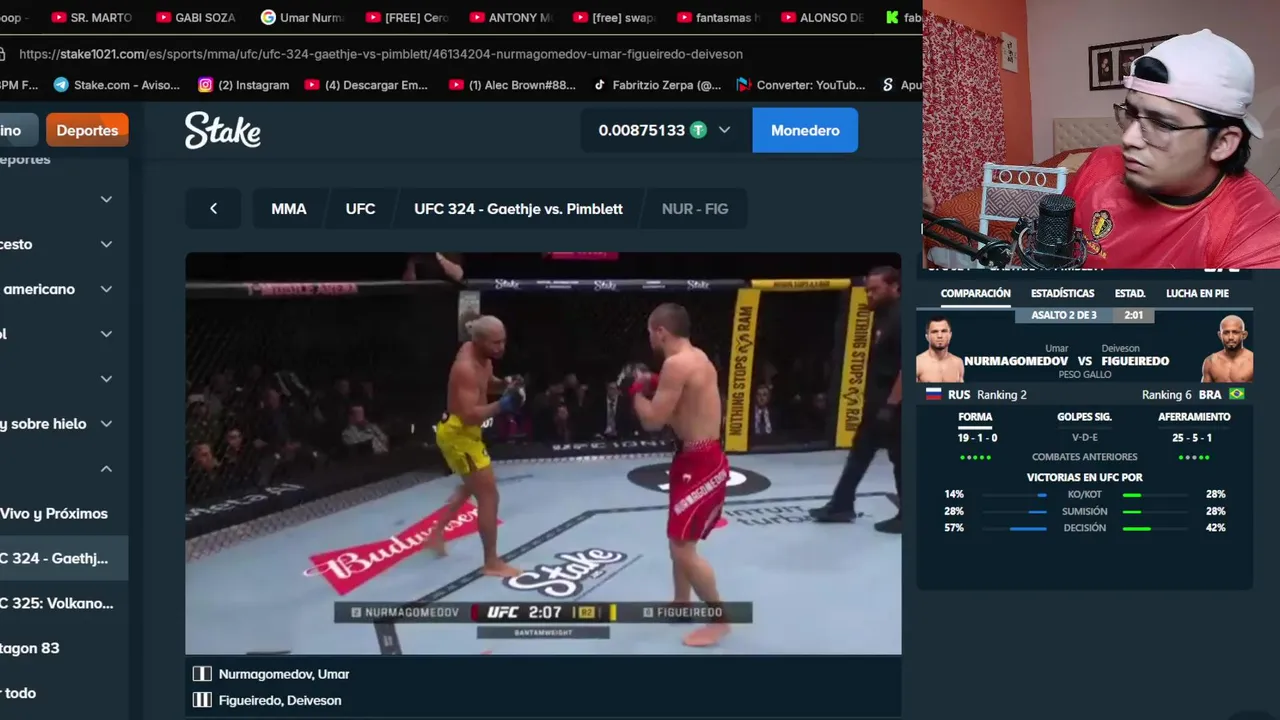Open the Descargar Em... YouTube bookmark

coord(366,85)
